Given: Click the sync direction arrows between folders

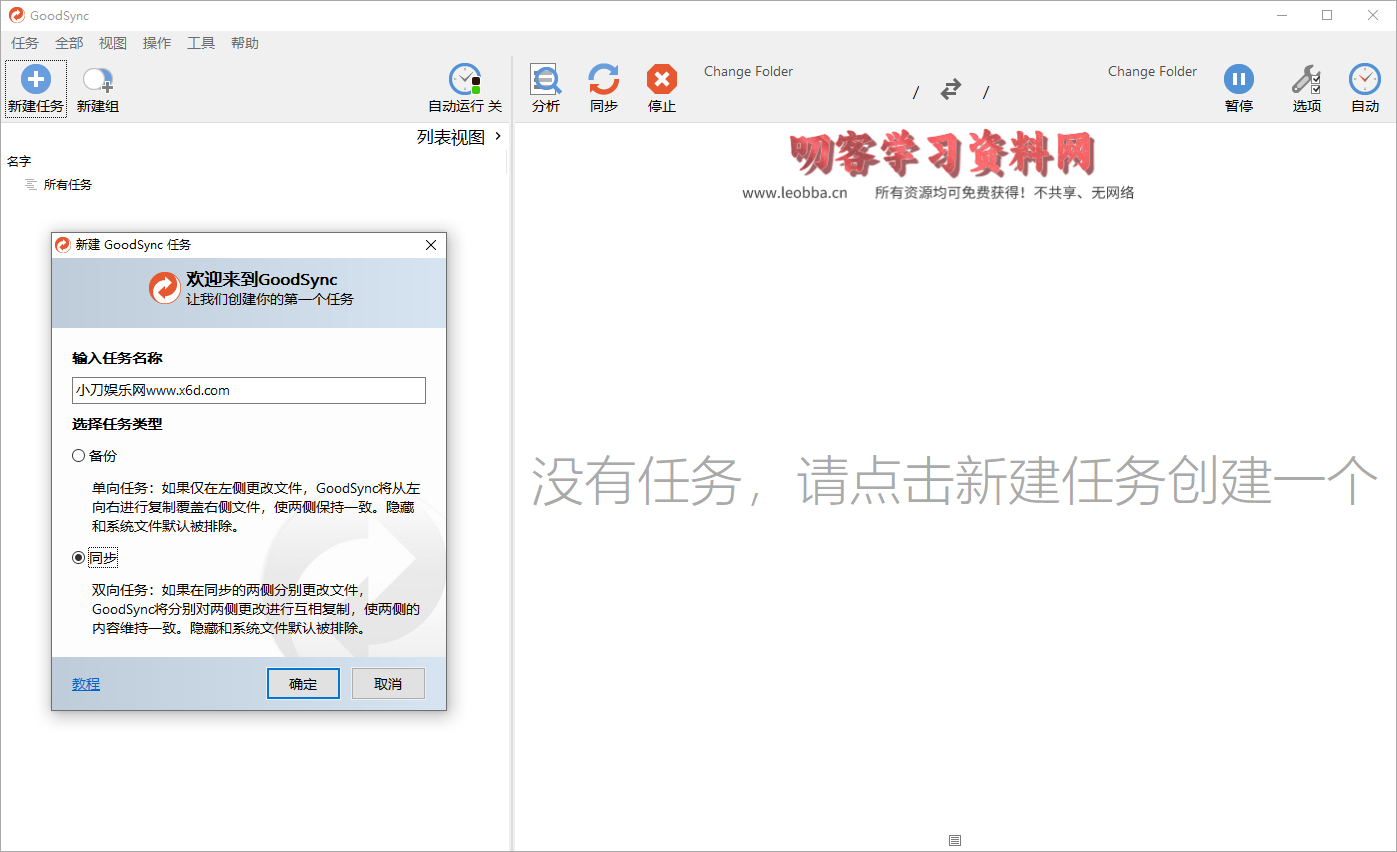Looking at the screenshot, I should (x=950, y=90).
